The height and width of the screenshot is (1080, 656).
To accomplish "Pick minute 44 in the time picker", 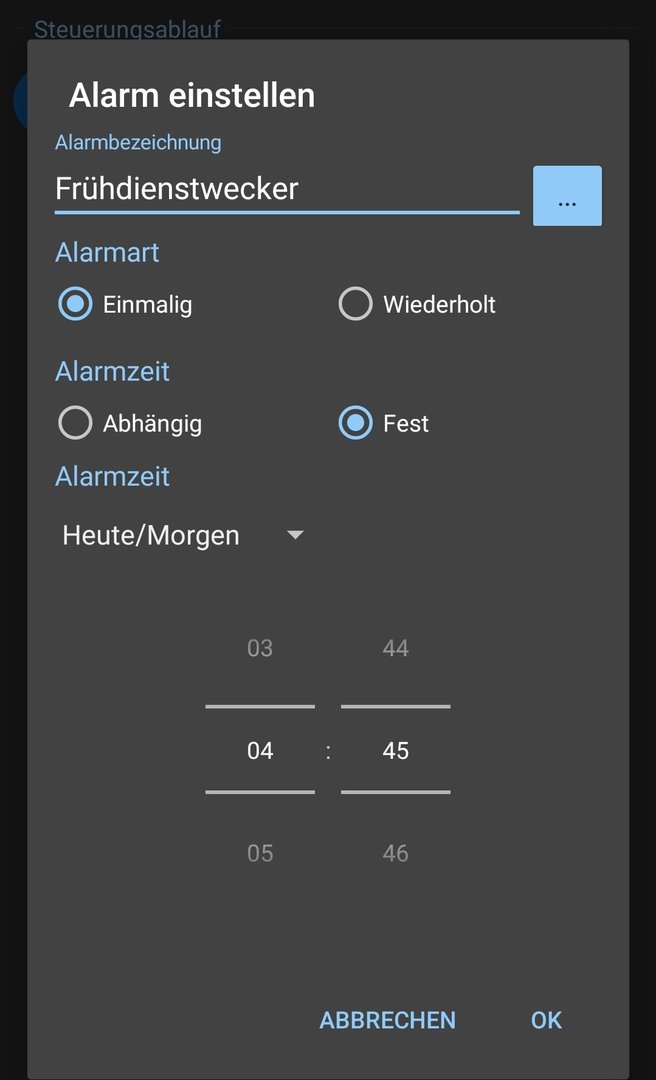I will (x=396, y=649).
